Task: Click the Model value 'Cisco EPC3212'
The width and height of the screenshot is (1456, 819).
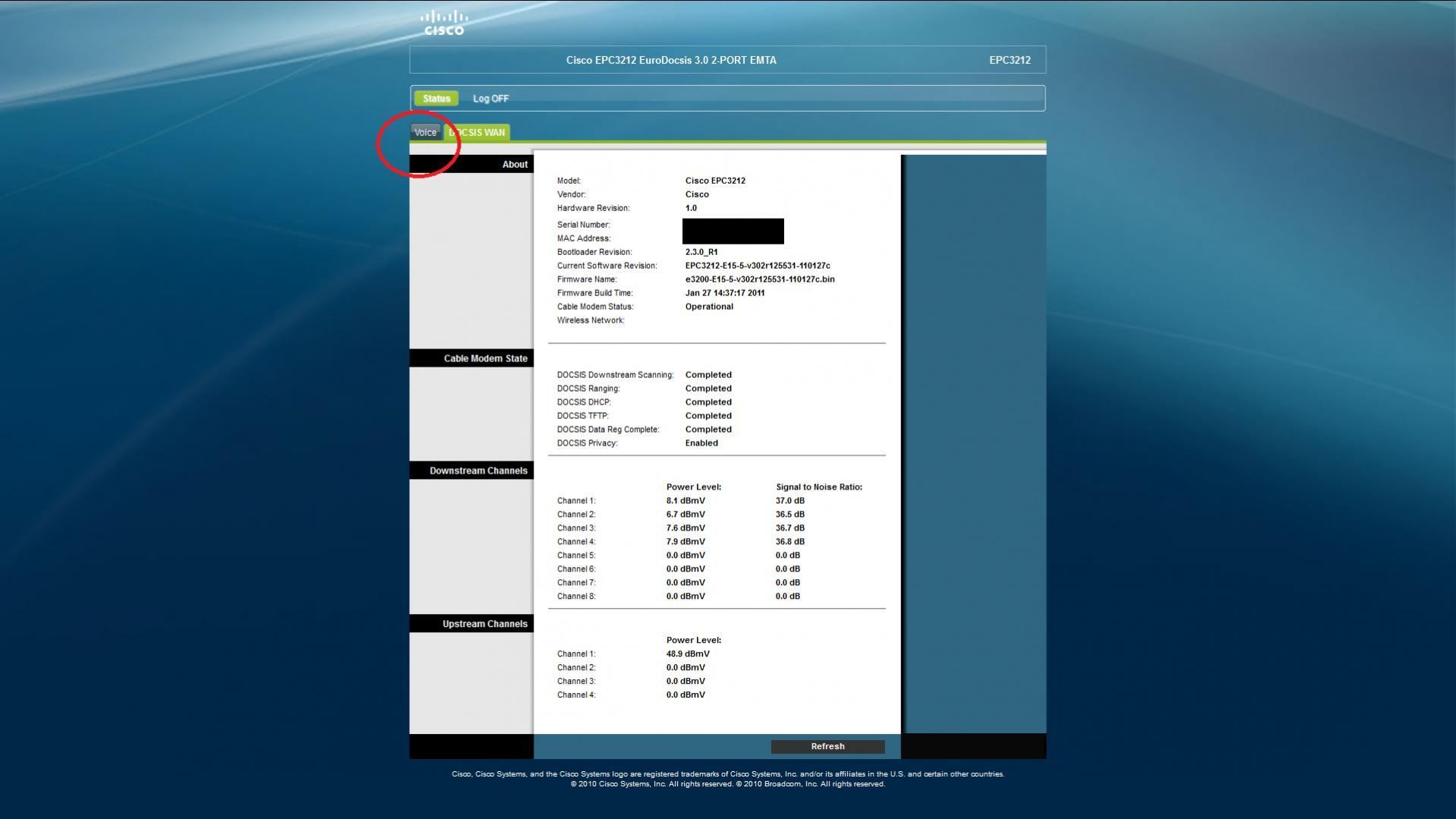Action: click(x=715, y=181)
